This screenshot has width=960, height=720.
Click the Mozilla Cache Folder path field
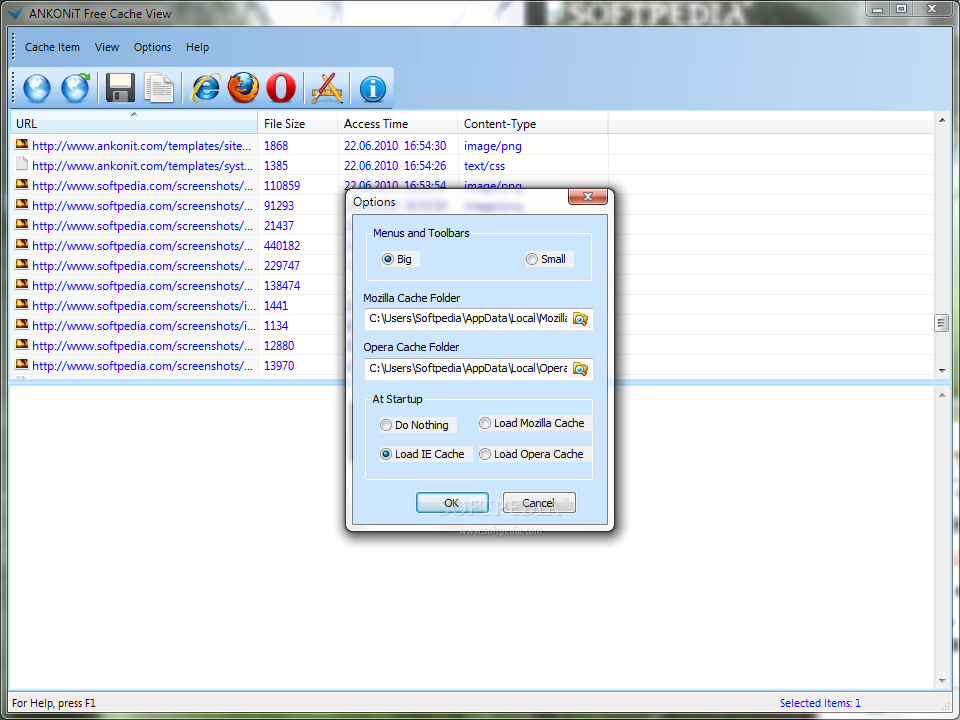coord(468,319)
